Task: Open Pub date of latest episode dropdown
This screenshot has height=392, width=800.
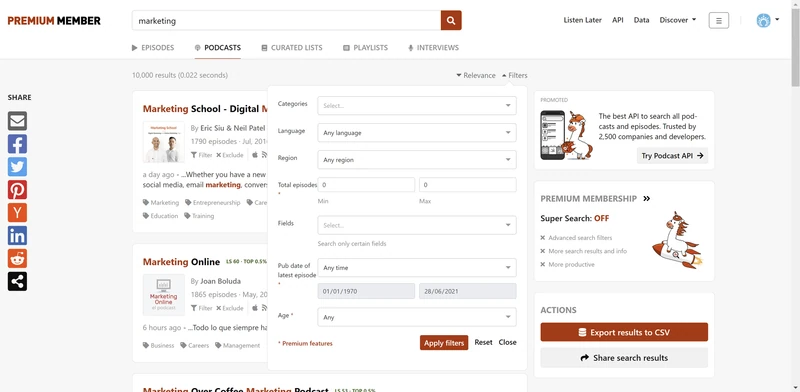Action: click(x=417, y=267)
